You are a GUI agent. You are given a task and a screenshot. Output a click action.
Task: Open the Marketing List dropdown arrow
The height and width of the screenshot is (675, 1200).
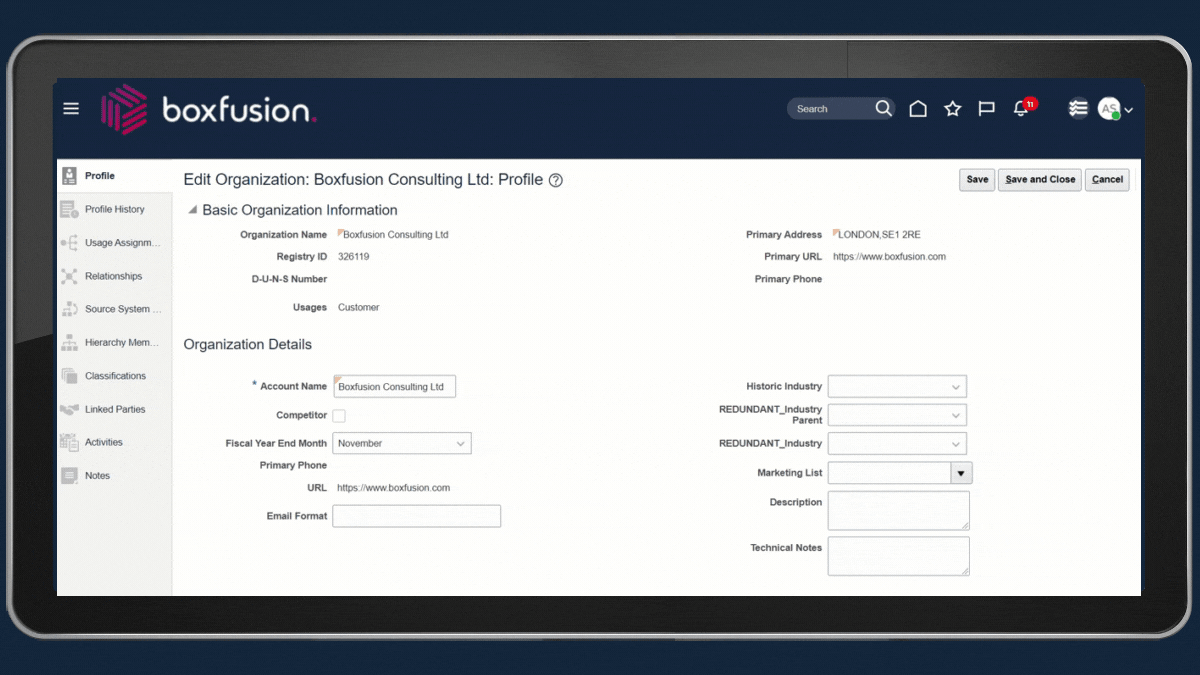pos(961,473)
